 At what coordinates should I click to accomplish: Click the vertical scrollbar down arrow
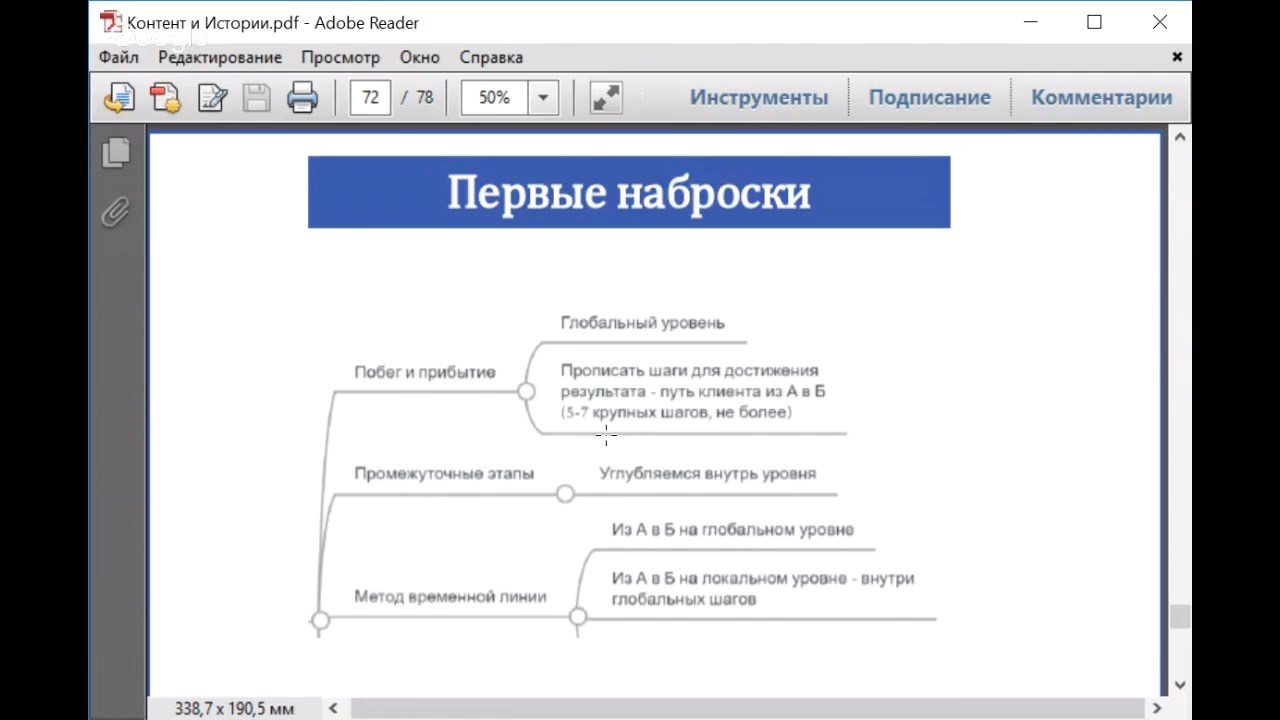pos(1180,685)
